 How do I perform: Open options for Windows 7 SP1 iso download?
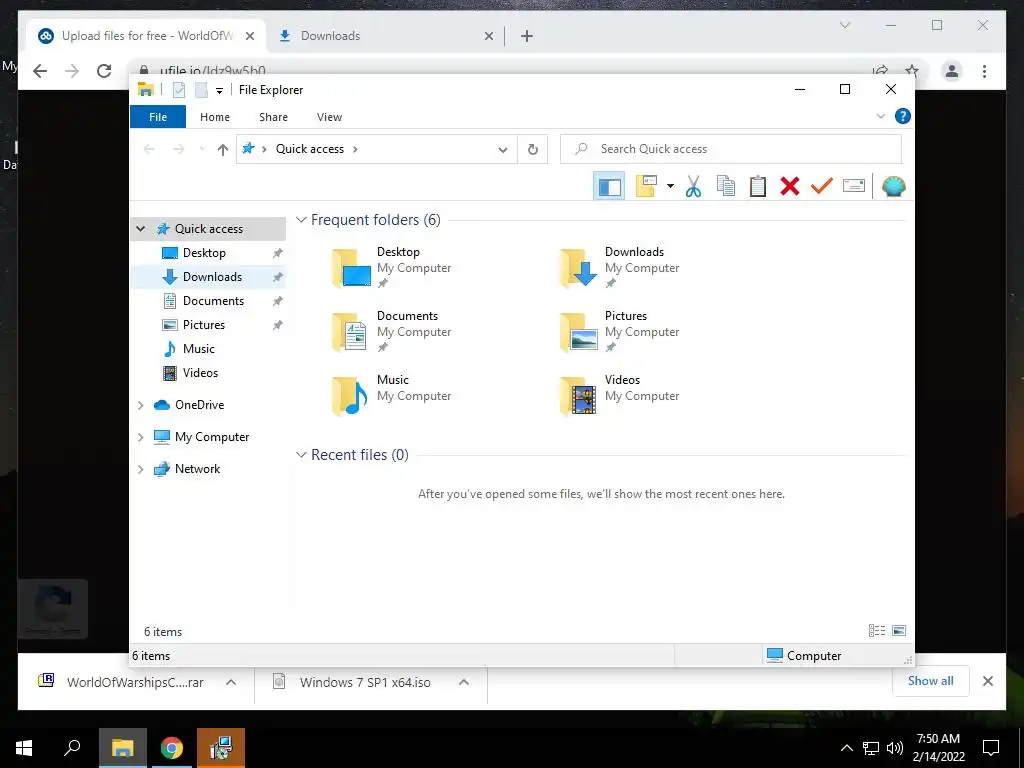coord(464,682)
